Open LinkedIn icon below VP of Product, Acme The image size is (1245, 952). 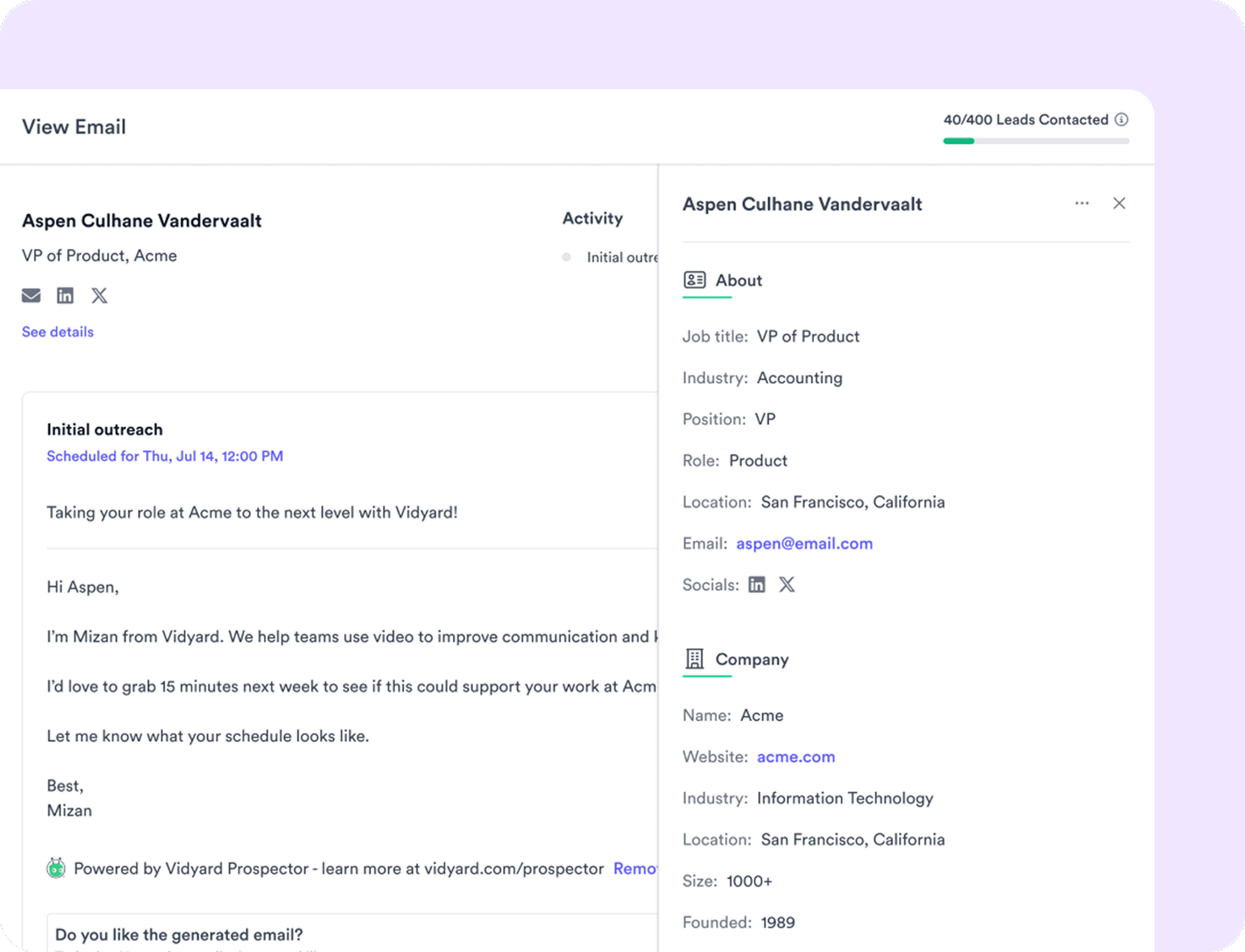coord(65,295)
